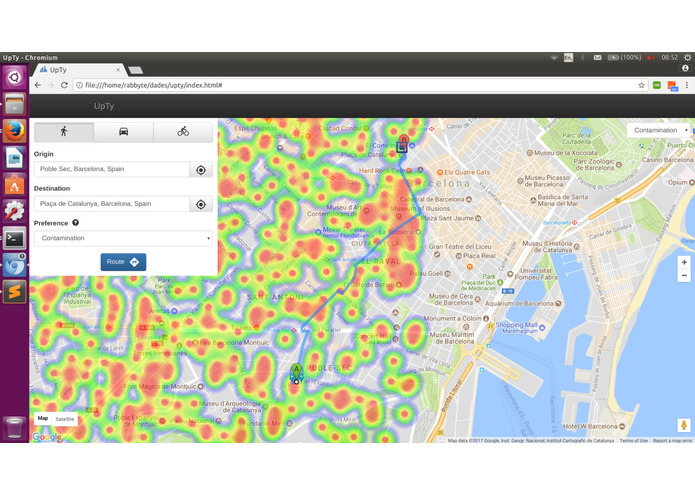Click the Google logo on map
Image resolution: width=695 pixels, height=494 pixels.
[x=47, y=437]
